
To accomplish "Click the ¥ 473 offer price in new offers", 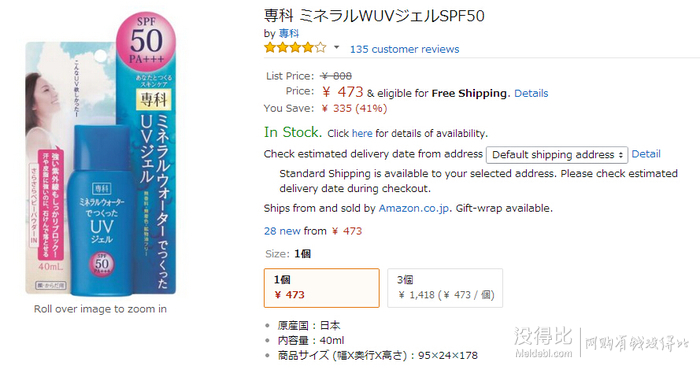I will pyautogui.click(x=347, y=231).
